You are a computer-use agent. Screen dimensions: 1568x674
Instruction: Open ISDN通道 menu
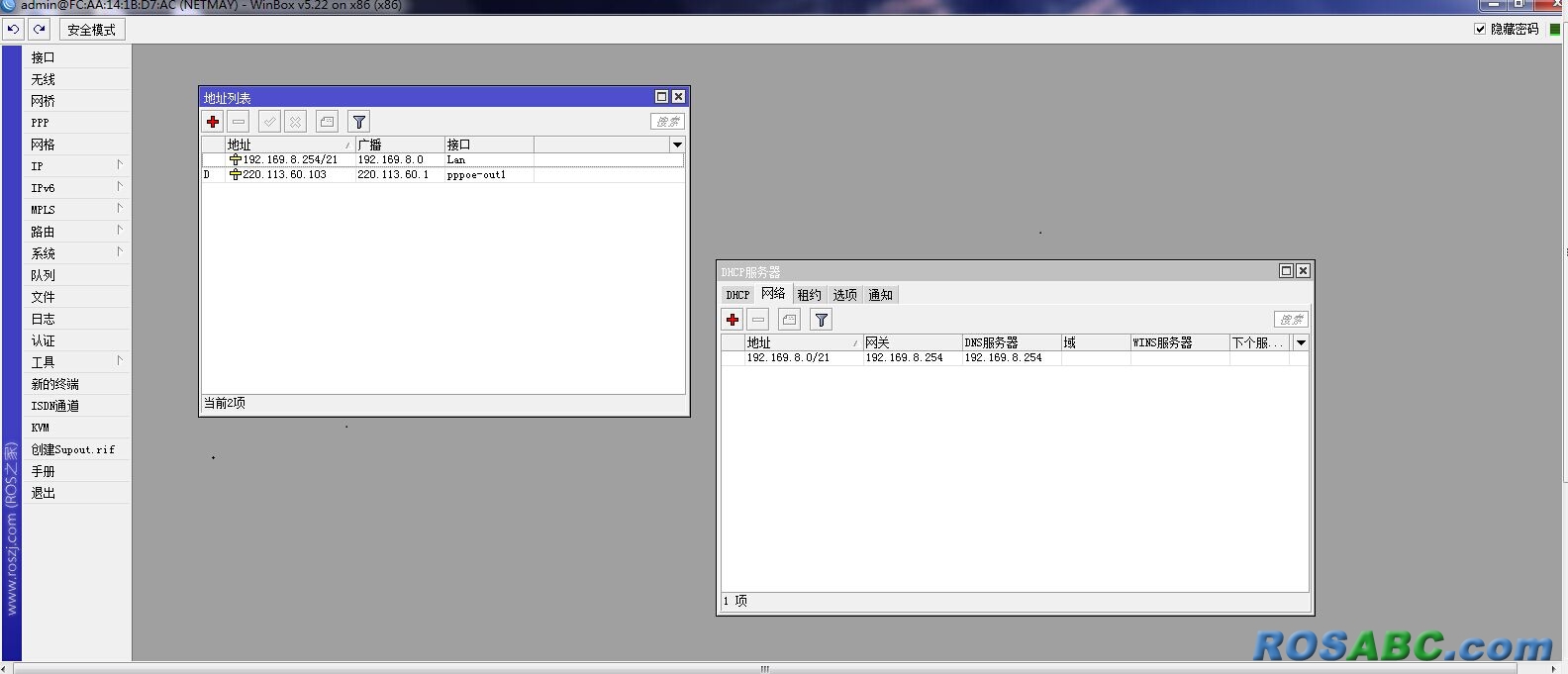click(x=77, y=406)
